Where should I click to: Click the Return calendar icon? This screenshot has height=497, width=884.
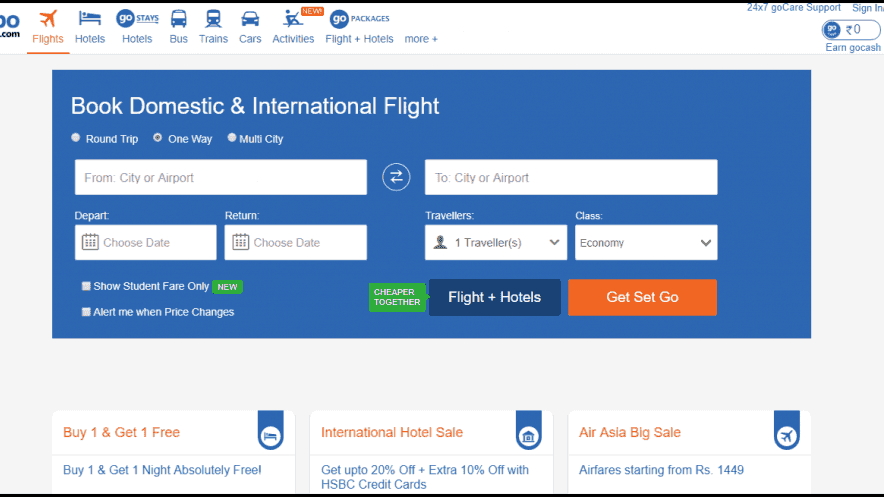tap(241, 242)
